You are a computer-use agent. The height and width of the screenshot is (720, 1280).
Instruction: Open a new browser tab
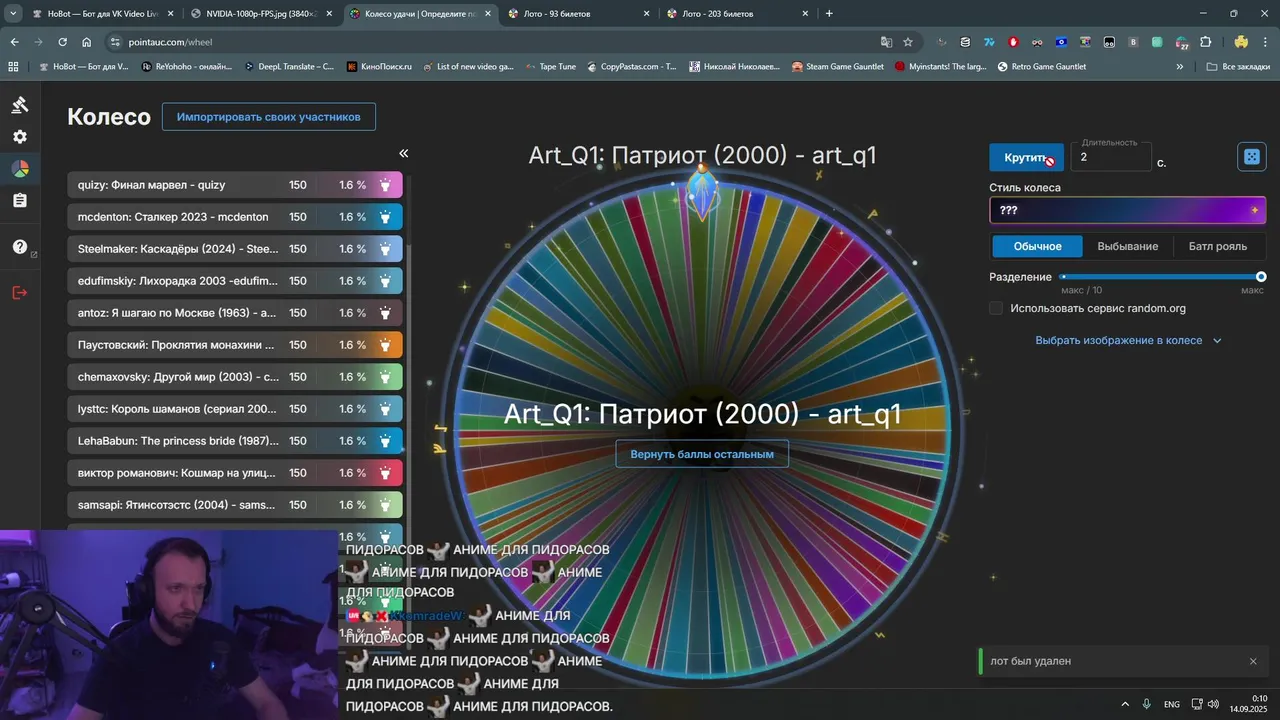click(x=829, y=14)
